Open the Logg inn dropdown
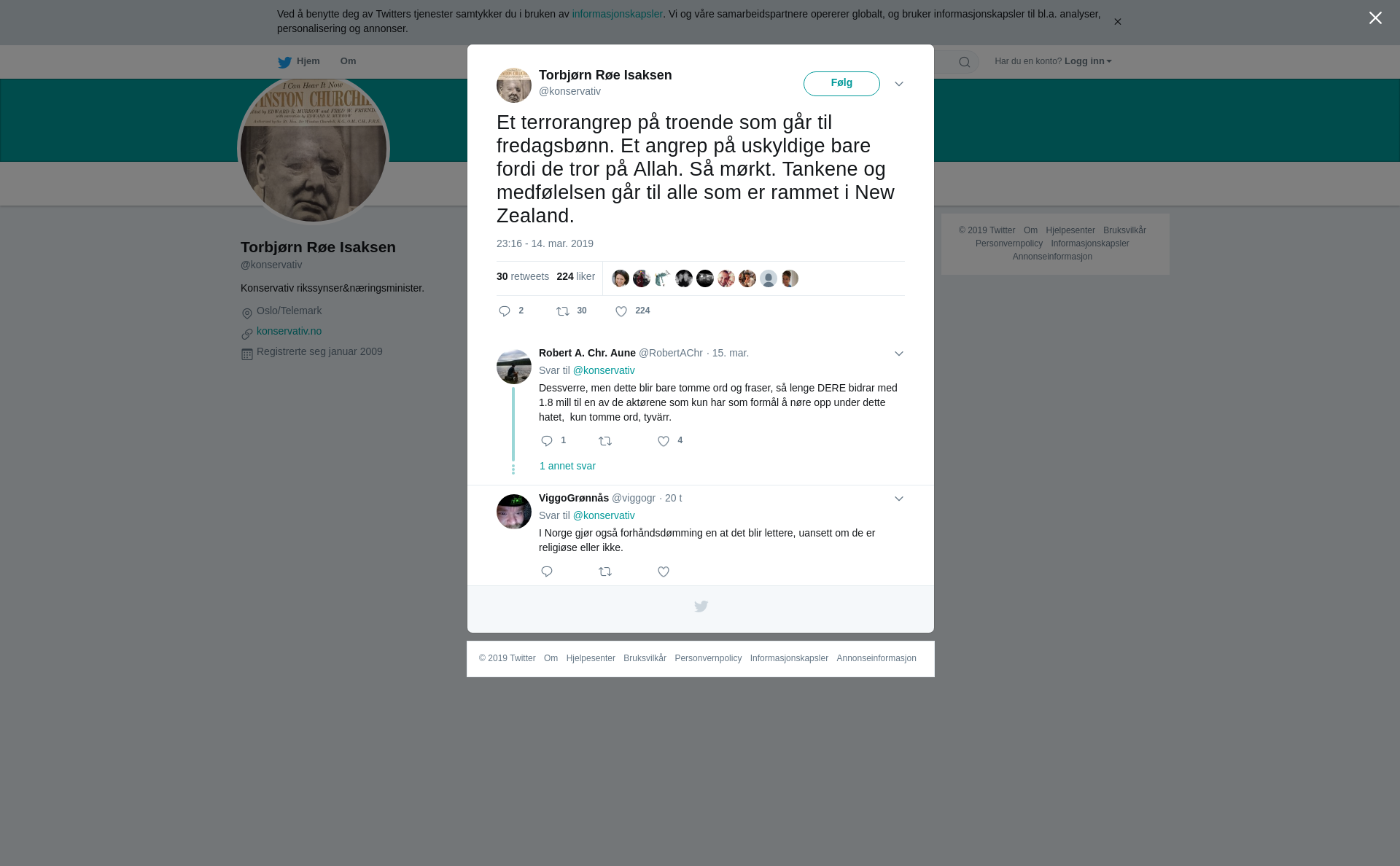Viewport: 1400px width, 866px height. (1088, 61)
